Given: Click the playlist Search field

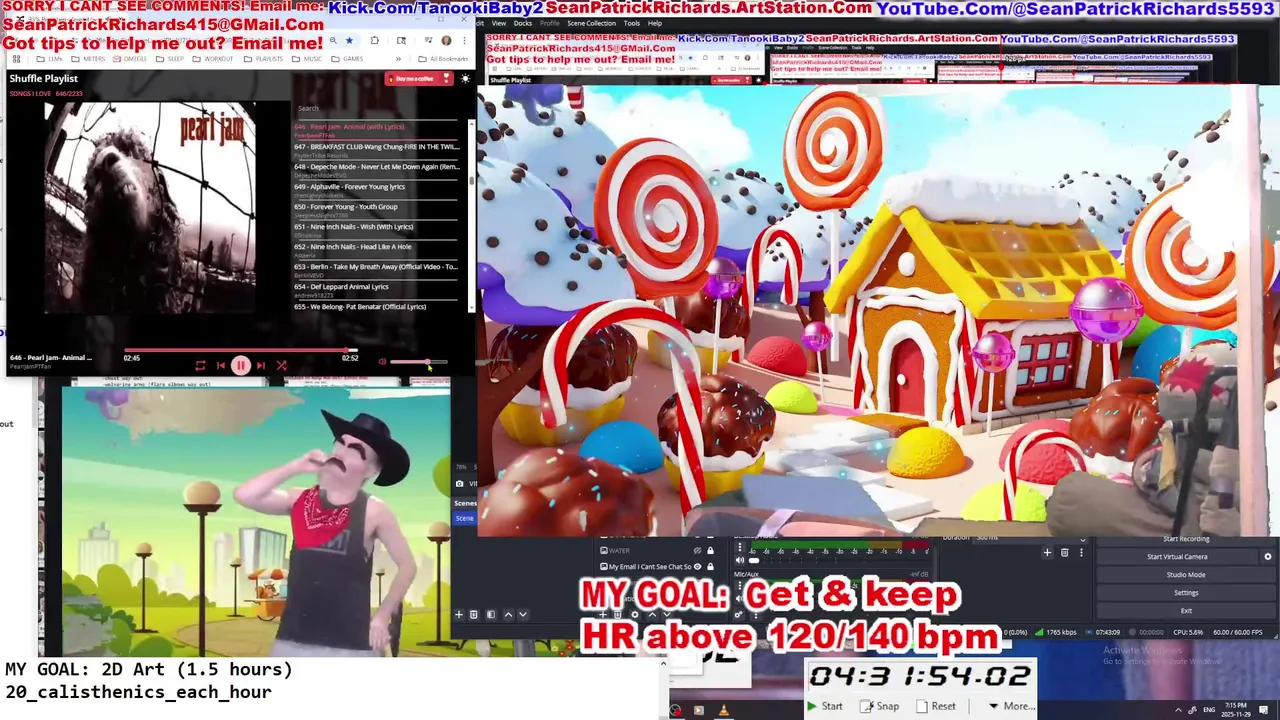Looking at the screenshot, I should pos(376,108).
